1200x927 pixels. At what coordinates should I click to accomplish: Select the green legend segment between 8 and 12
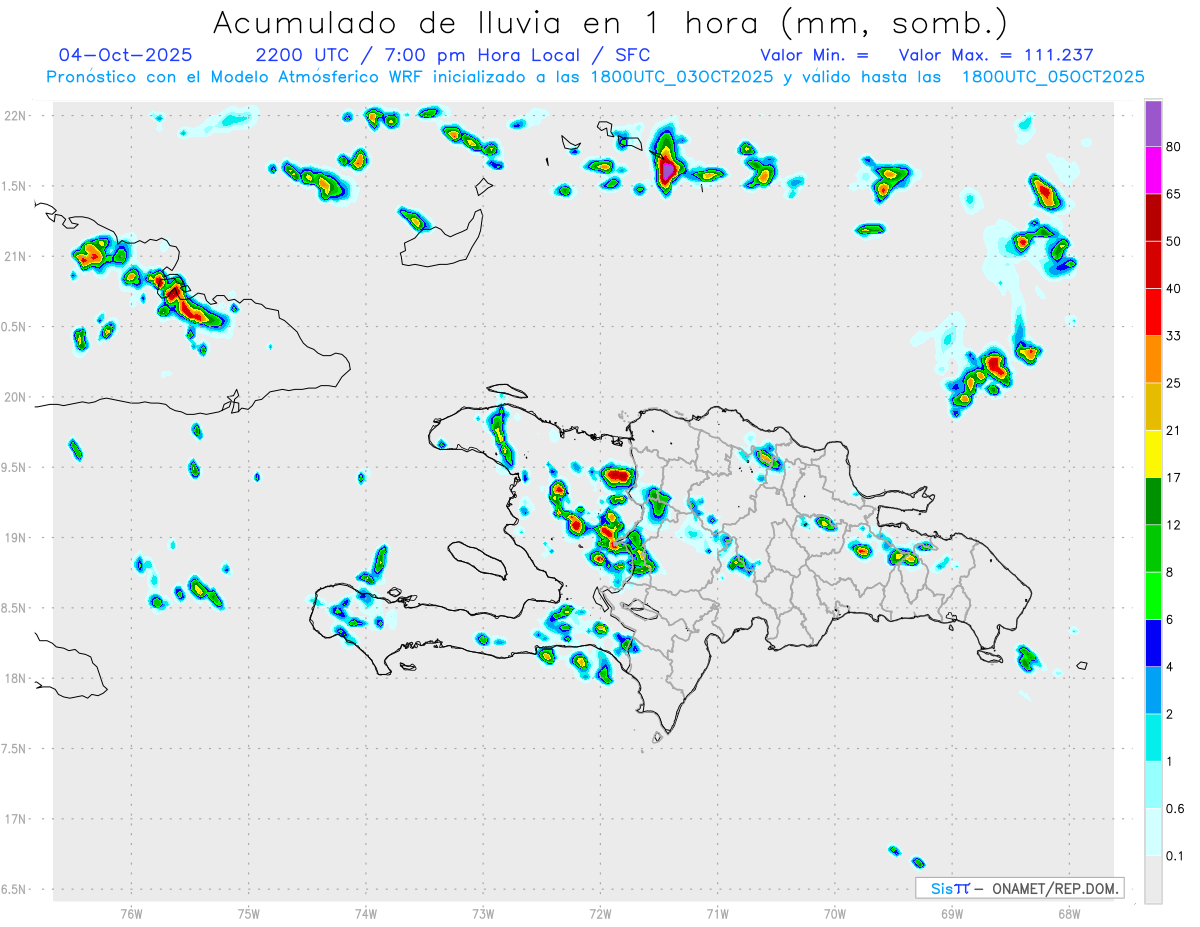tap(1153, 548)
